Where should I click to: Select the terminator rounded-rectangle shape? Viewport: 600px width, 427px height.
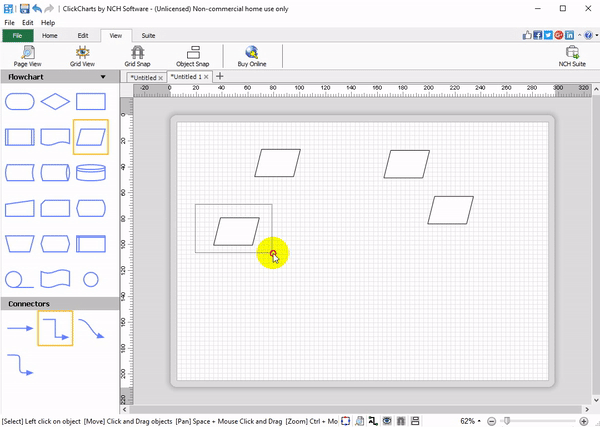(20, 102)
